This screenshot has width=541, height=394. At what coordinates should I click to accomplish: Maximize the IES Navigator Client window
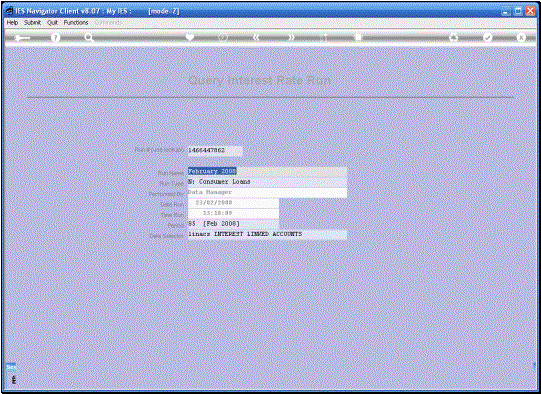coord(518,11)
